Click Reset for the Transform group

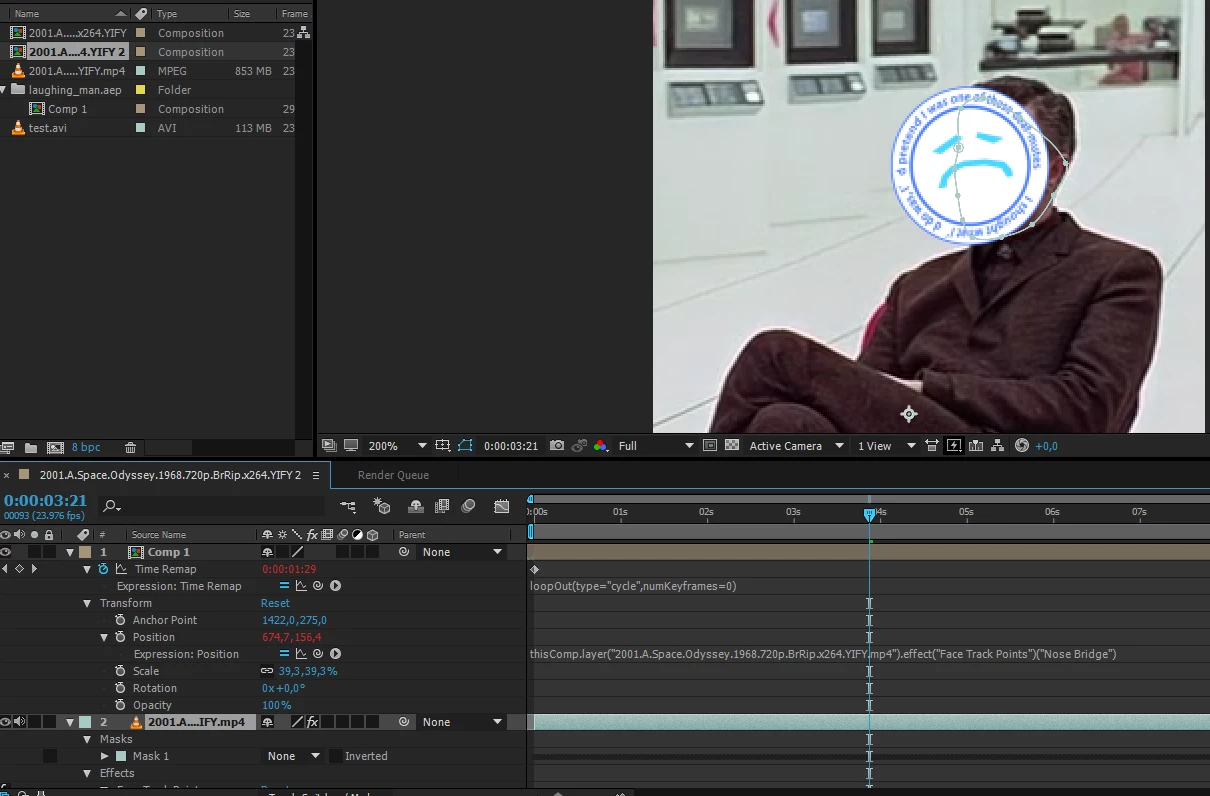[x=275, y=603]
